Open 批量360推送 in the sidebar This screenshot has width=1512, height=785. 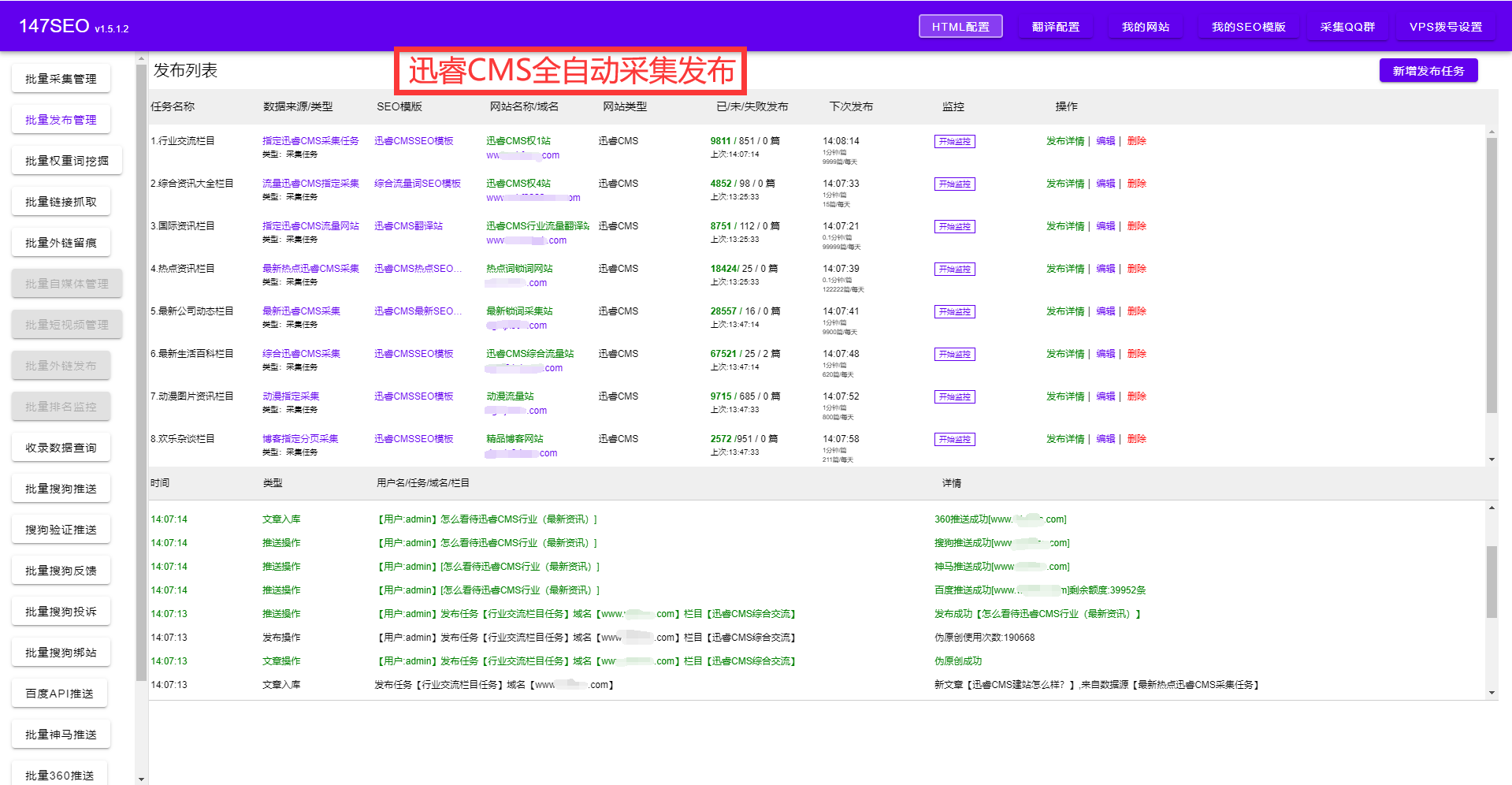coord(59,775)
